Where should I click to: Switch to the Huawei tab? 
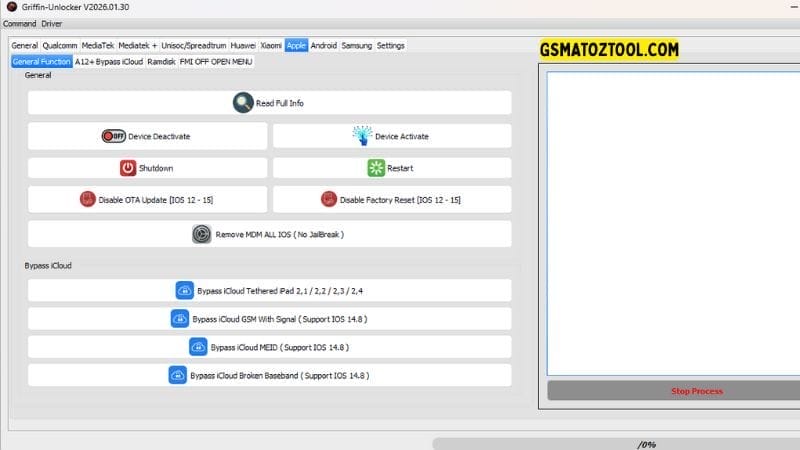pos(243,45)
